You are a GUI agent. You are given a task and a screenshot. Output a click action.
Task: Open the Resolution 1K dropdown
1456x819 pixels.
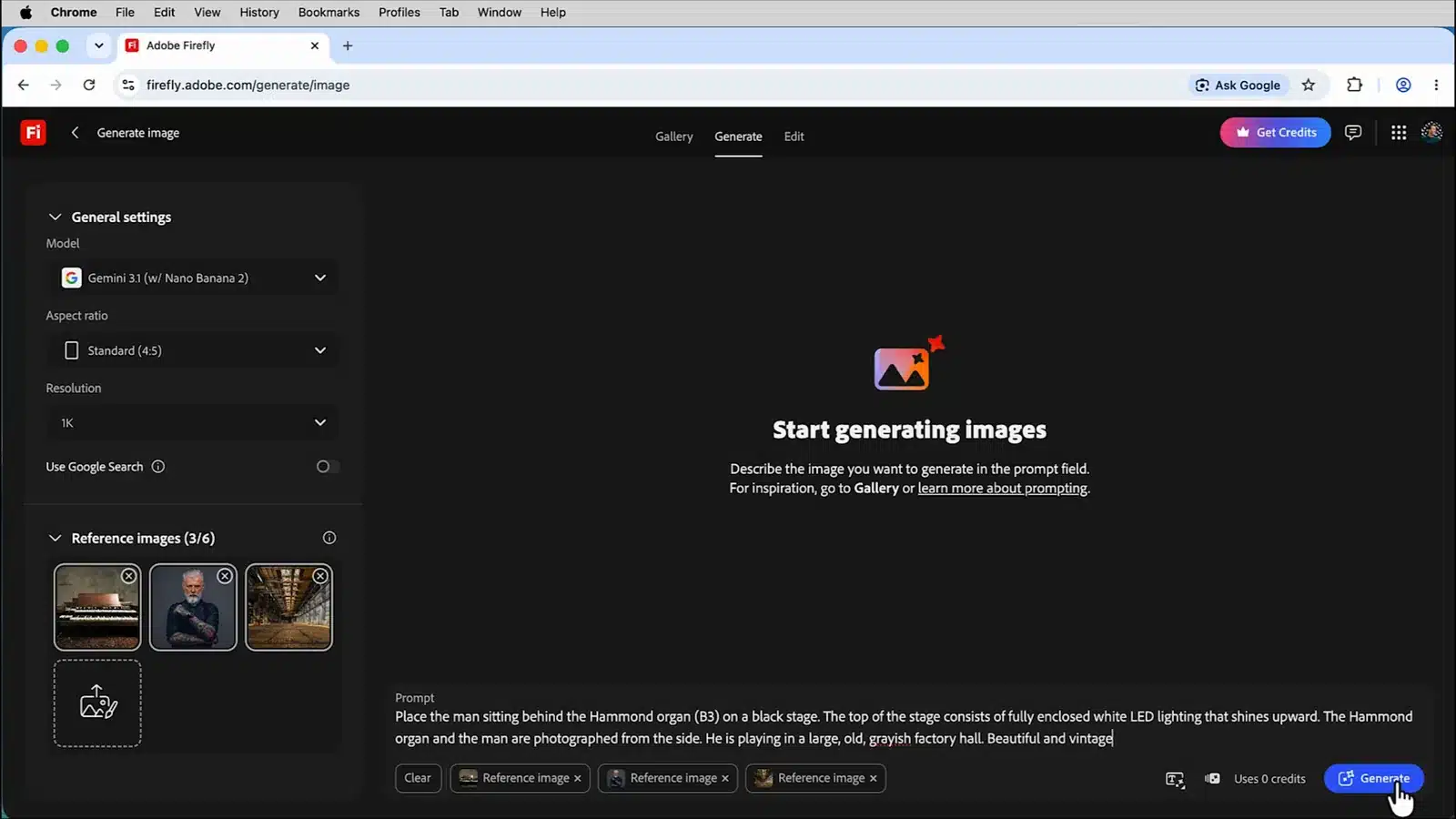point(193,423)
